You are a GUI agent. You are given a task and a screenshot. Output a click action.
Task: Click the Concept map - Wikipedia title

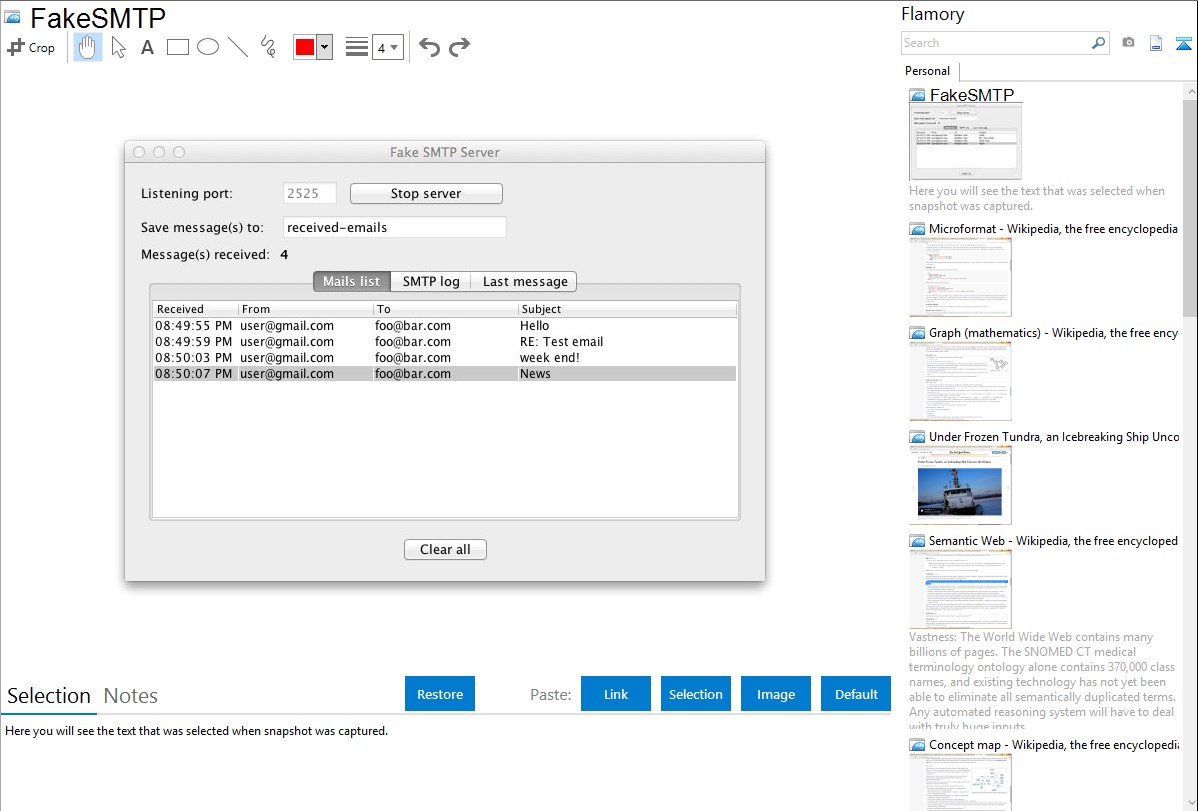click(1054, 744)
